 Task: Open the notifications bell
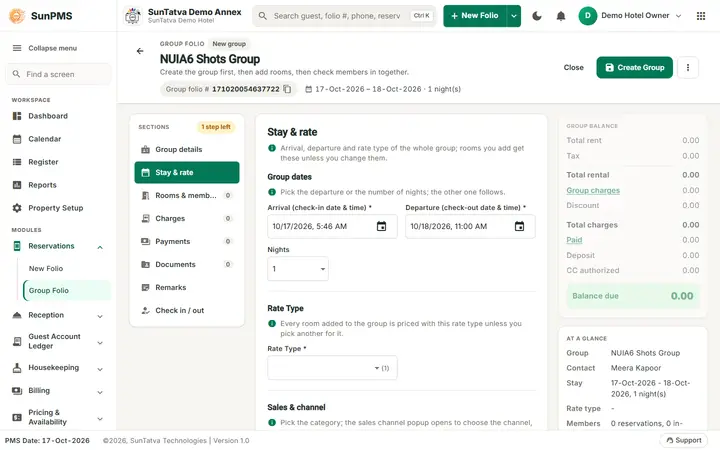[x=561, y=16]
